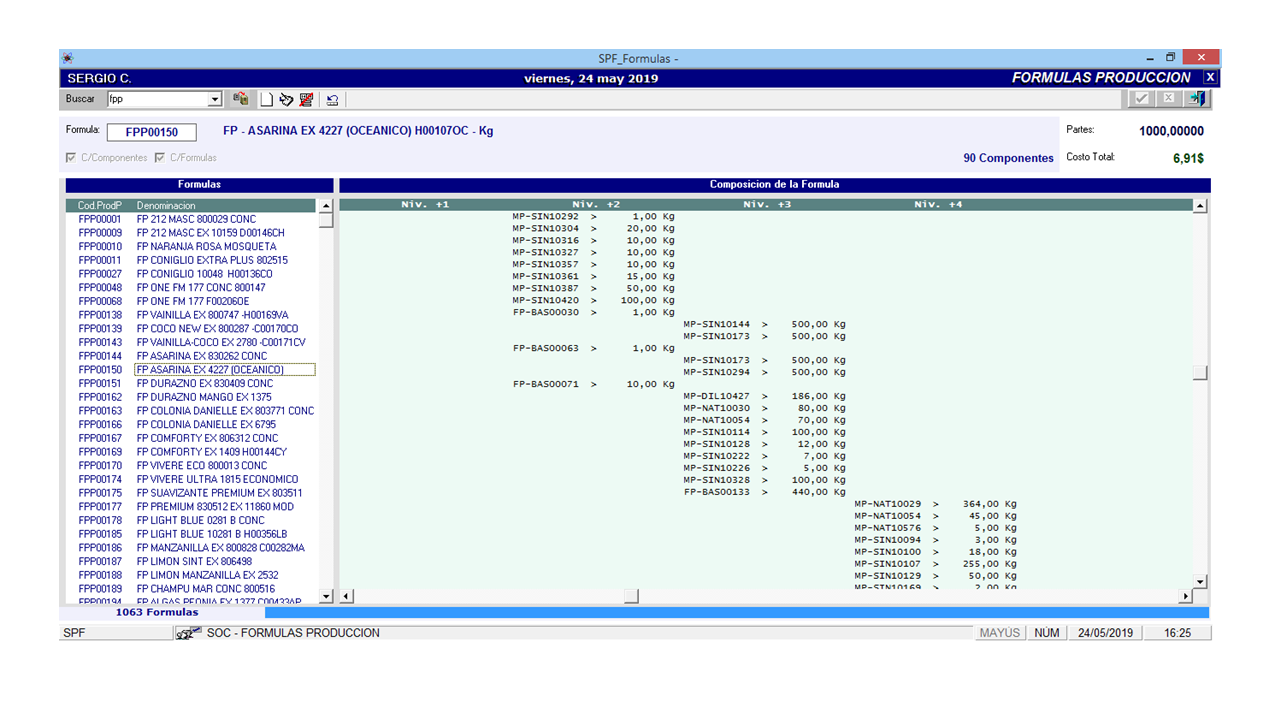Open the Buscar dropdown arrow
This screenshot has width=1280, height=720.
[x=214, y=99]
